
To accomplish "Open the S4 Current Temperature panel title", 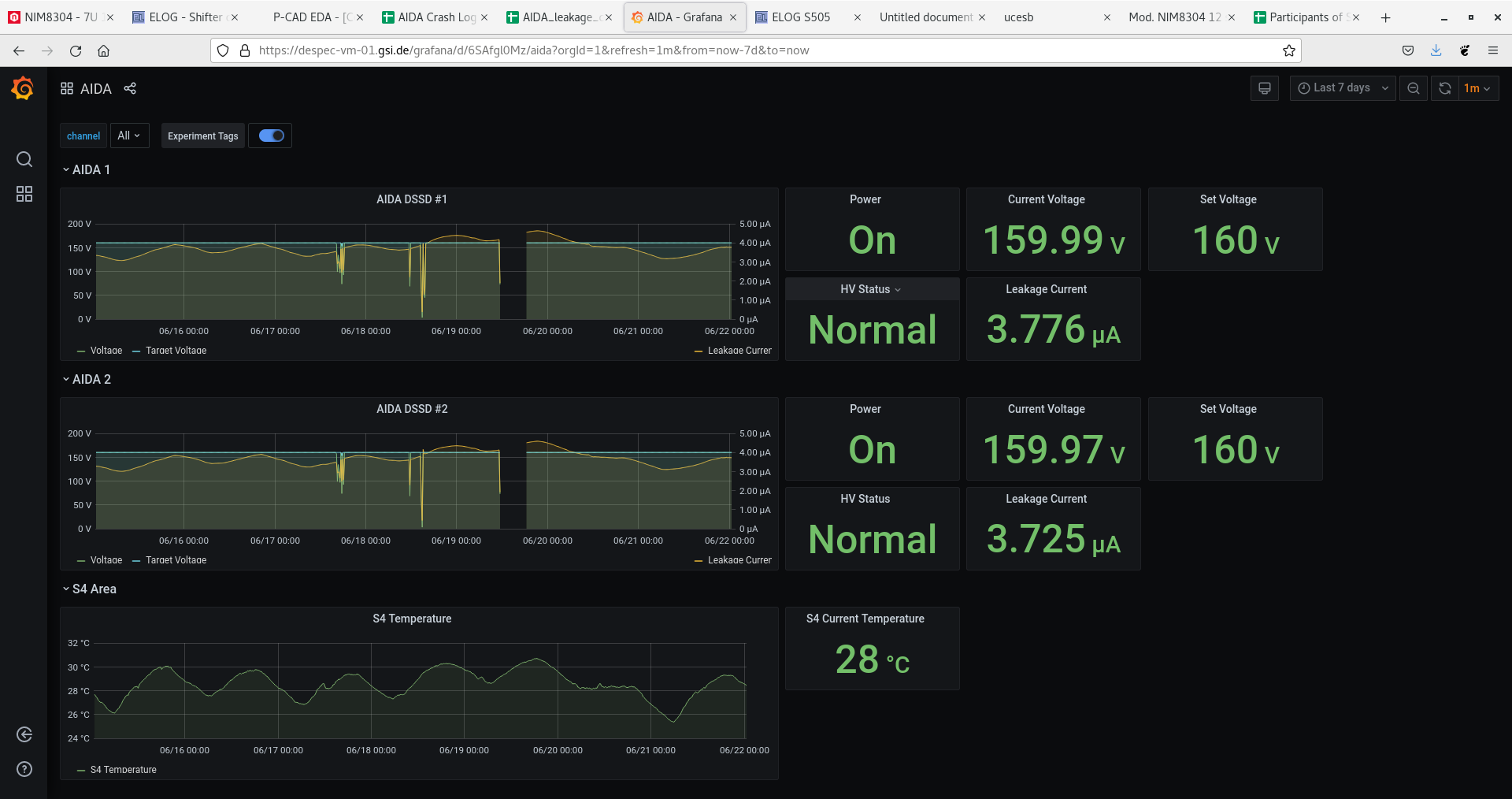I will [865, 619].
